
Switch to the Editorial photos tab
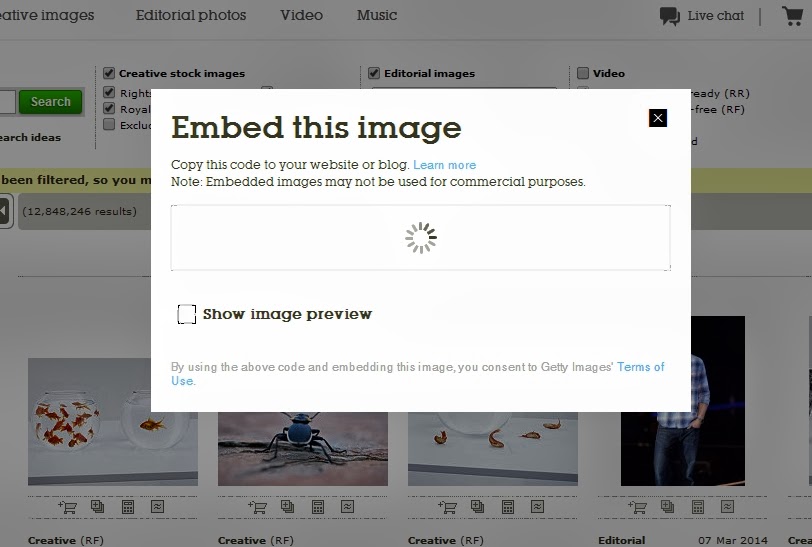pyautogui.click(x=190, y=15)
